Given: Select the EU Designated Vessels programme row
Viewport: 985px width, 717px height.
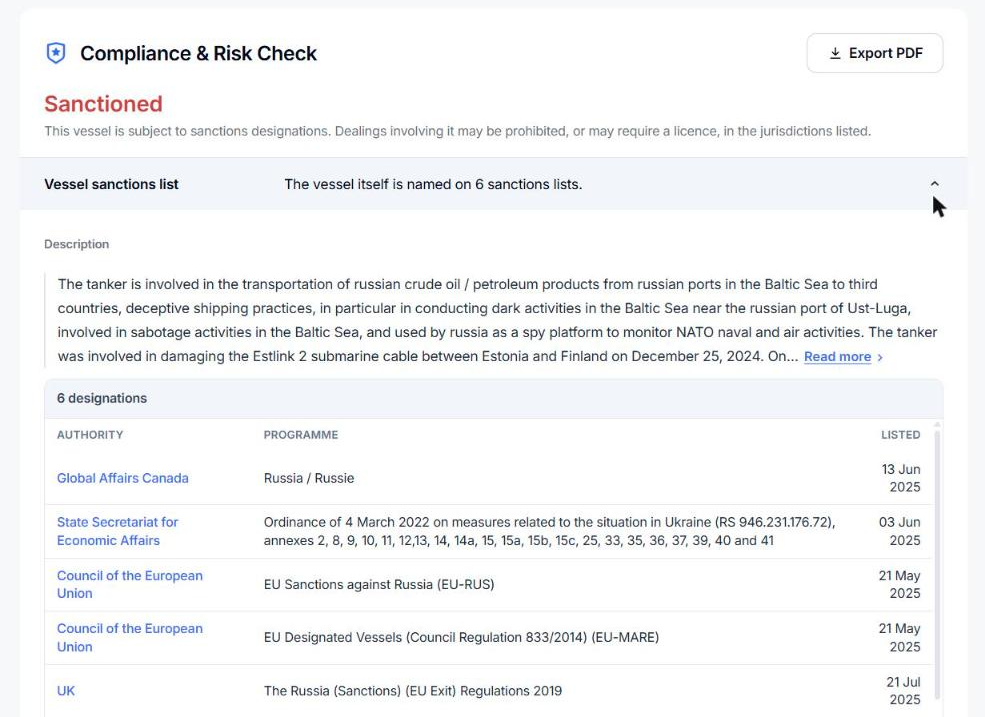Looking at the screenshot, I should click(489, 638).
